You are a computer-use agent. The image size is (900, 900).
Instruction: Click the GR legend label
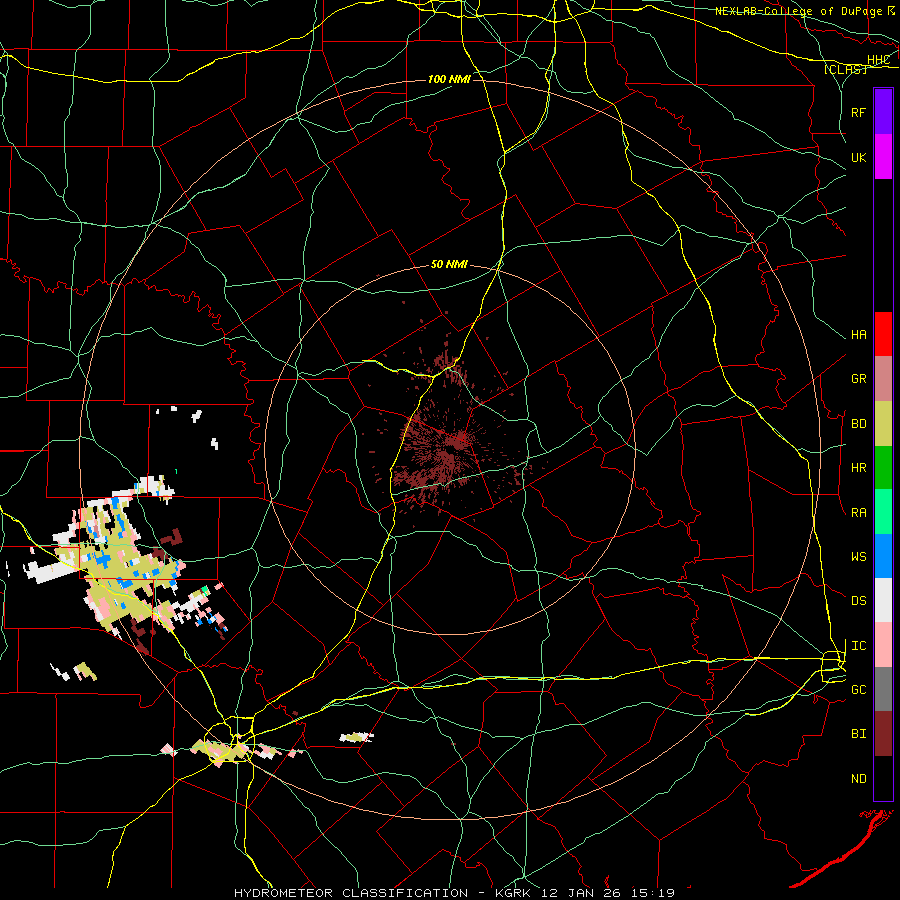pyautogui.click(x=859, y=379)
